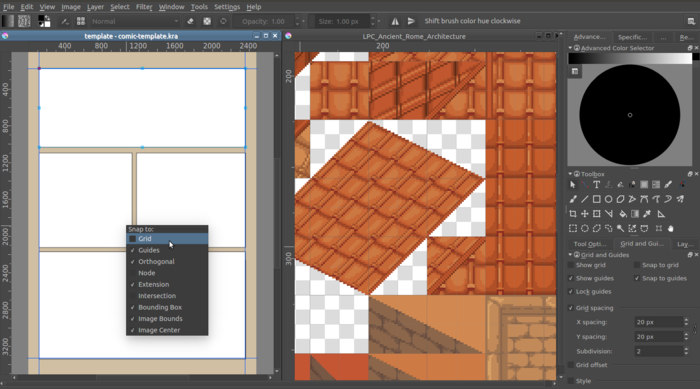The height and width of the screenshot is (389, 700).
Task: Enable the Show grid checkbox
Action: pyautogui.click(x=571, y=265)
